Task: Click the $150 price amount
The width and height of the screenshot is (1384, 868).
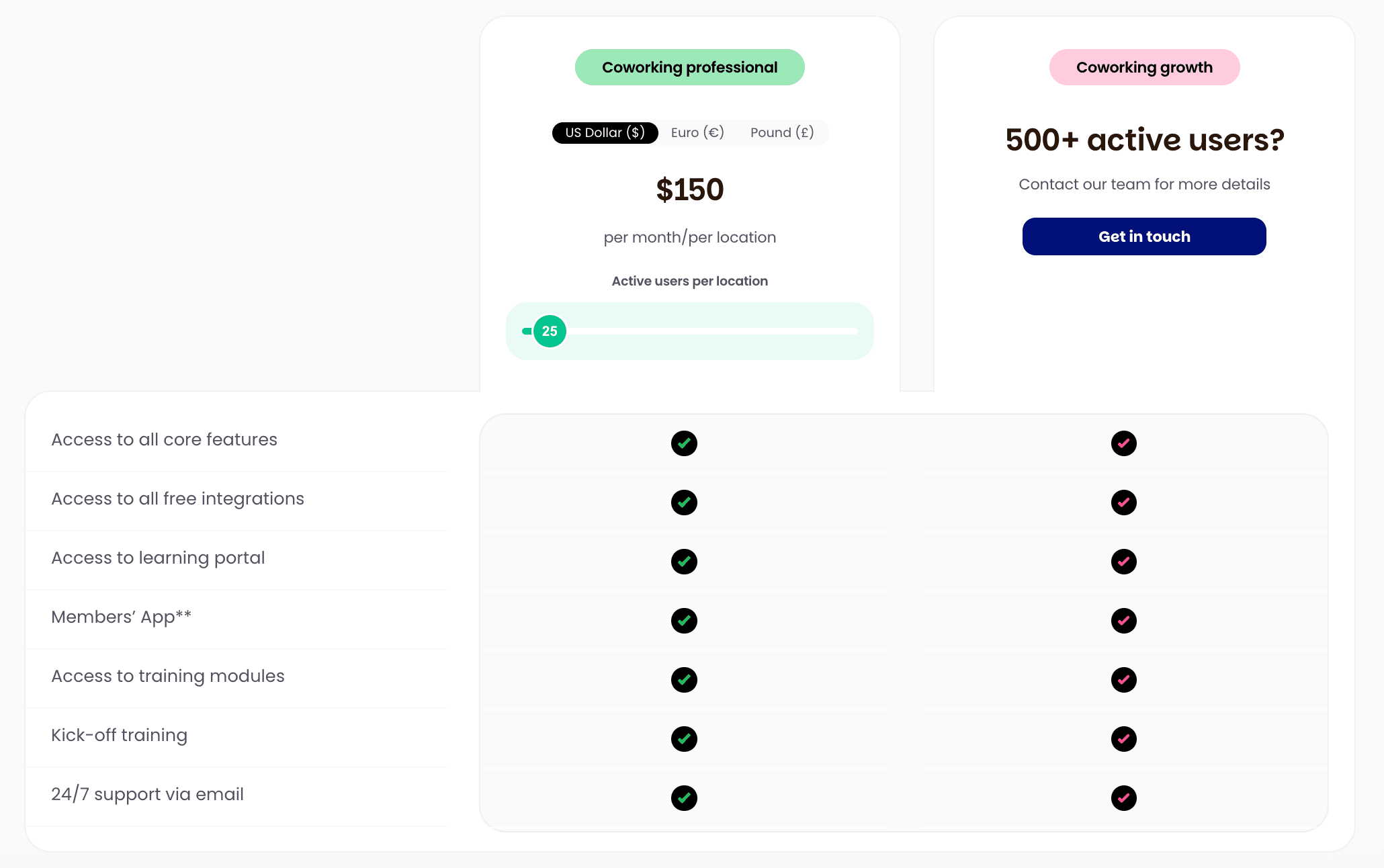Action: click(x=689, y=189)
